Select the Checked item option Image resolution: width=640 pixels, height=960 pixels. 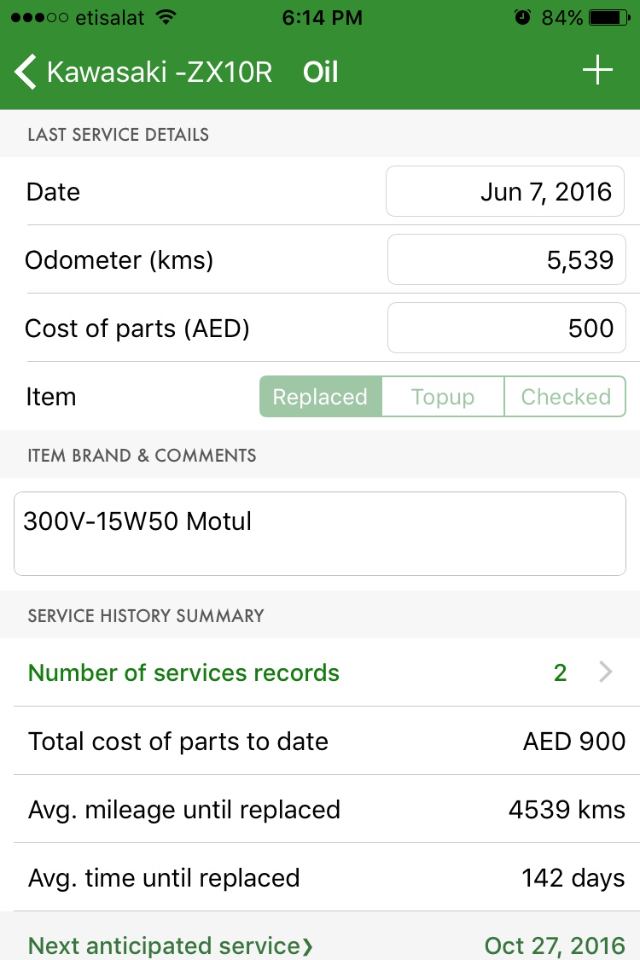(x=565, y=397)
